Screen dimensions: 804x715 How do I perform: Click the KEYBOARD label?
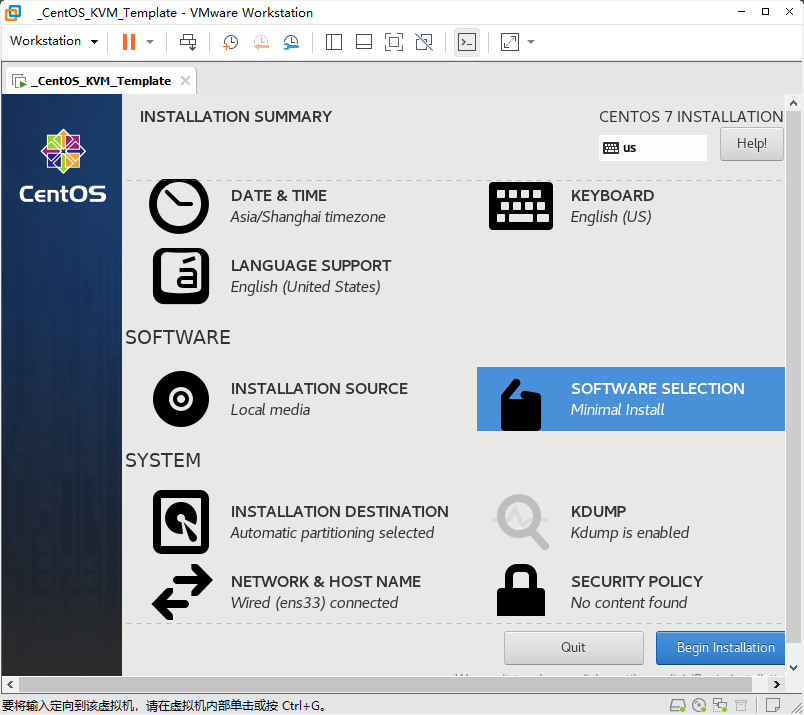point(612,195)
